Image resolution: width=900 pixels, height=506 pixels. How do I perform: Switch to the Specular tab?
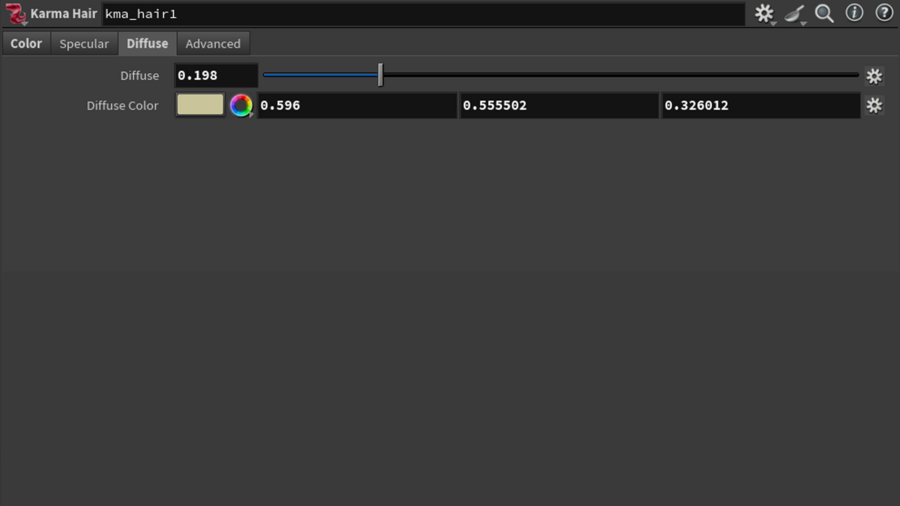pyautogui.click(x=84, y=44)
